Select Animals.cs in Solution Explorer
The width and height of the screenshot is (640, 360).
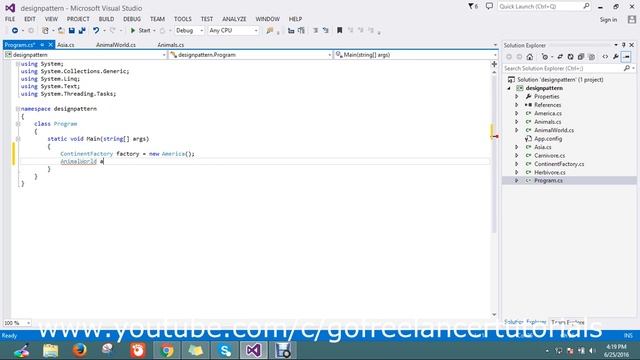(547, 122)
